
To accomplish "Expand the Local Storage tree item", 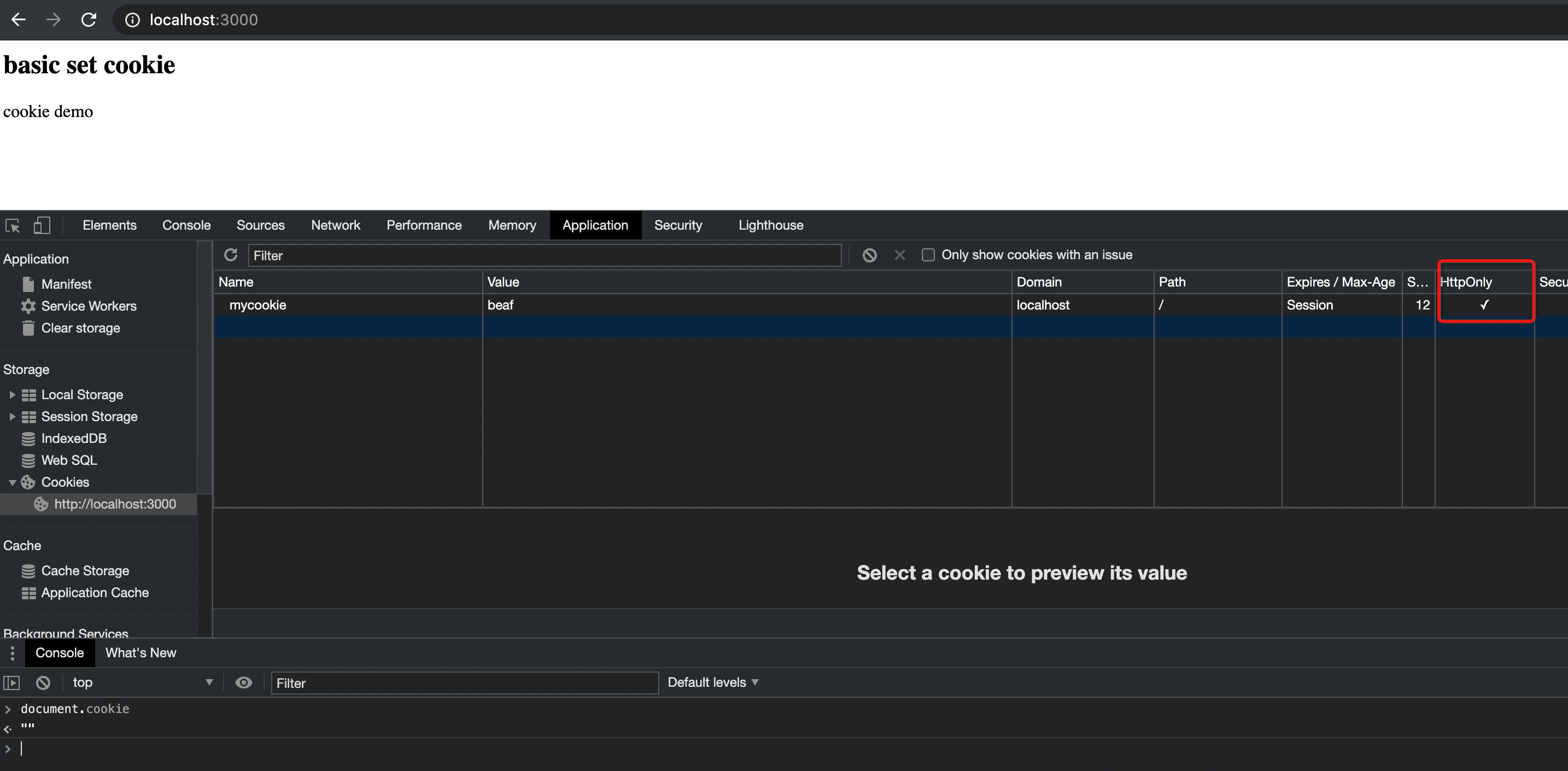I will click(12, 395).
